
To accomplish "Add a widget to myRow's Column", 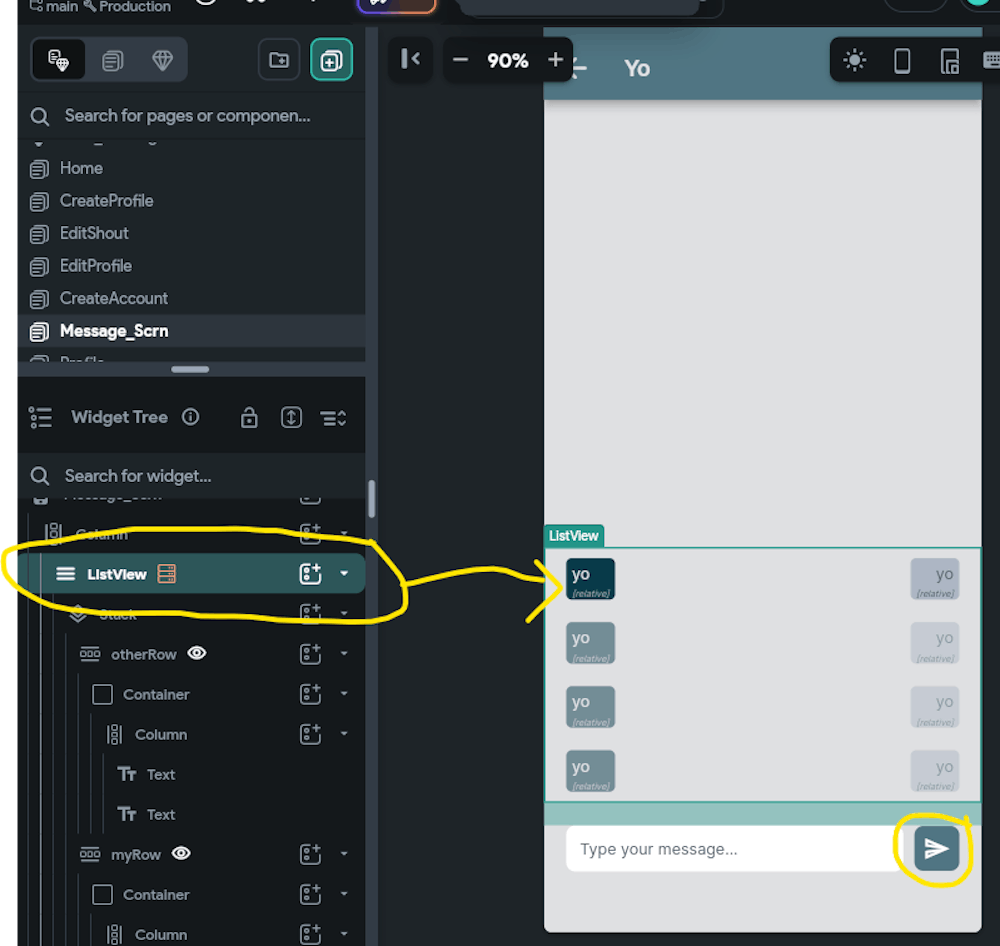I will (x=311, y=935).
